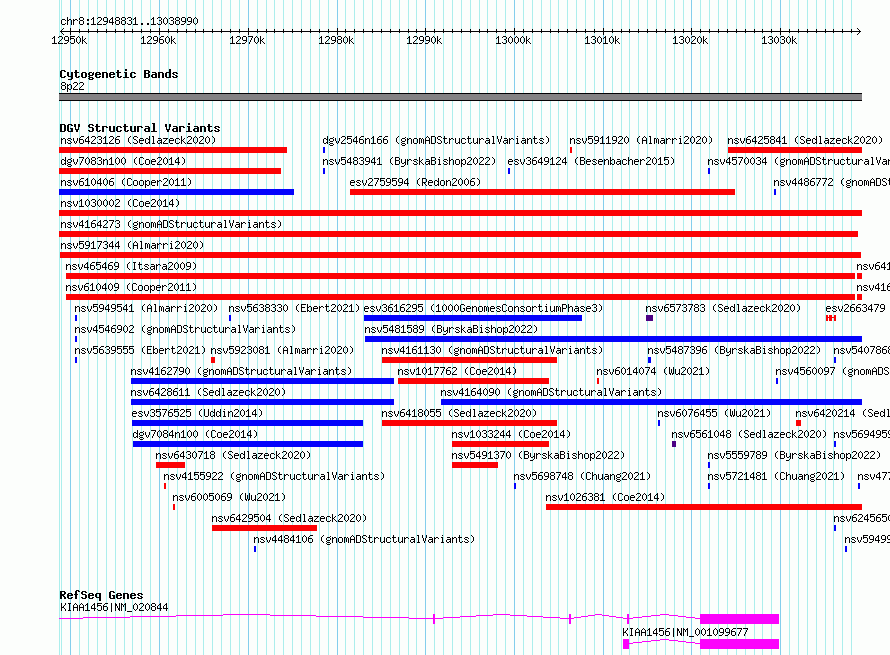This screenshot has height=655, width=890.
Task: Click nsv5949541 (Almarri2020) label
Action: point(146,308)
